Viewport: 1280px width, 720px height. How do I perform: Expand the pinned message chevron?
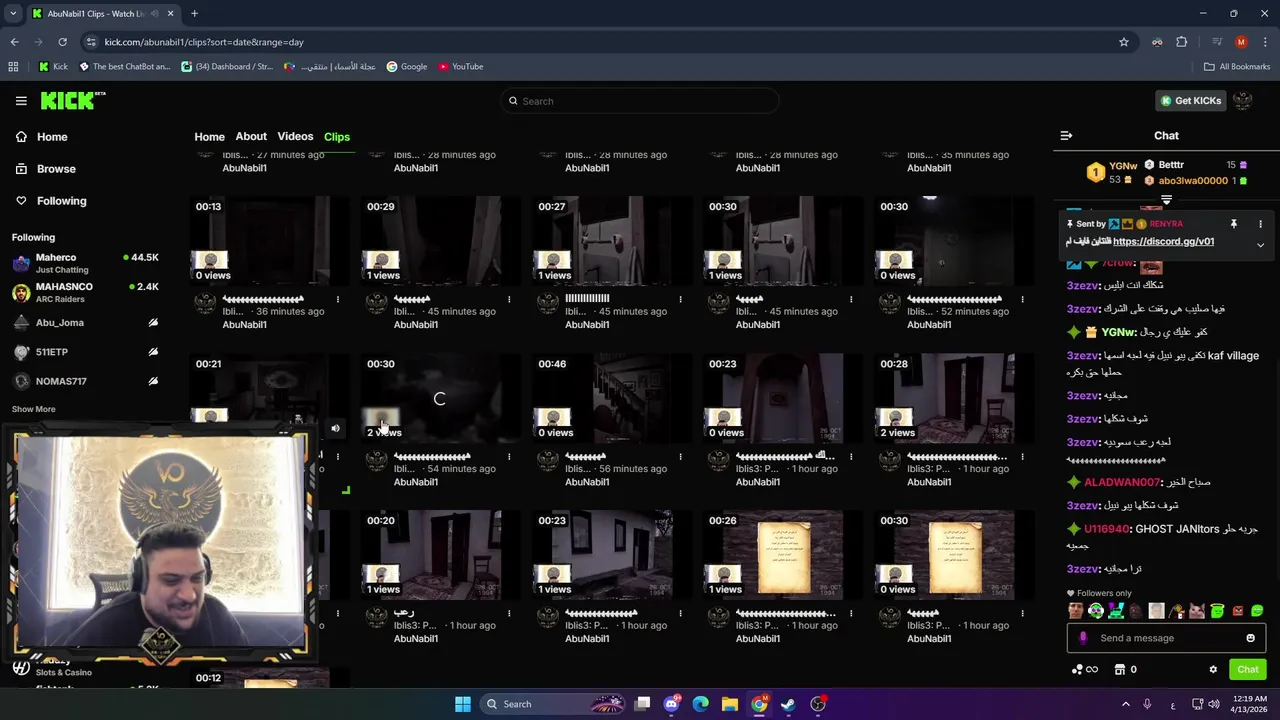pyautogui.click(x=1260, y=244)
